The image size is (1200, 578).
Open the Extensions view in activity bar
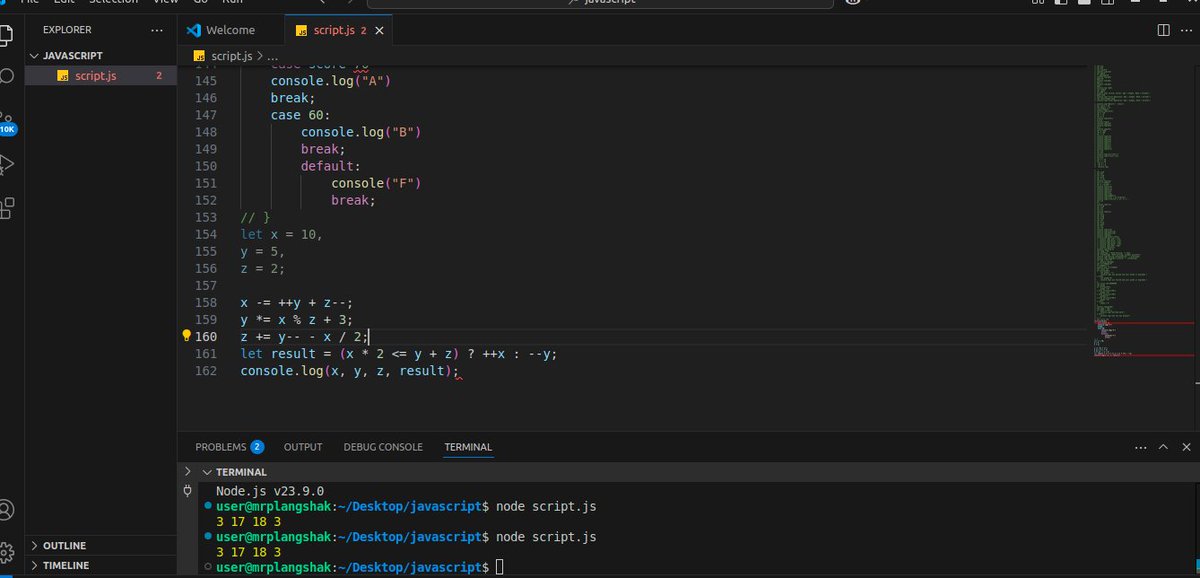(7, 207)
